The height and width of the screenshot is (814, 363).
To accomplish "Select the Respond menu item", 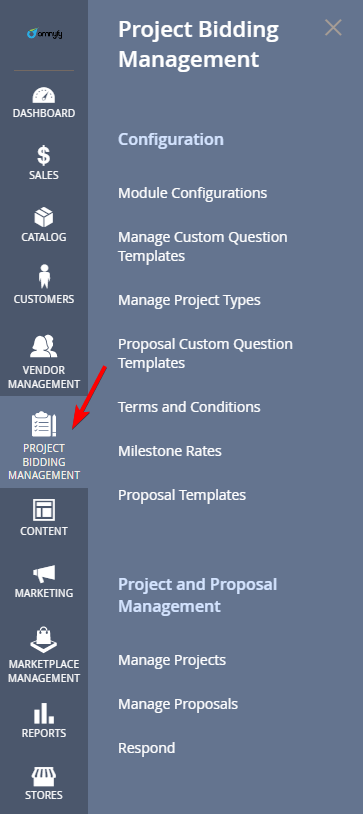I will pos(146,749).
